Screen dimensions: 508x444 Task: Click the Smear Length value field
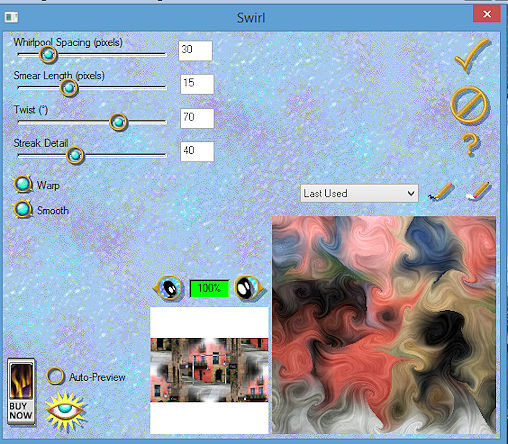click(x=197, y=84)
